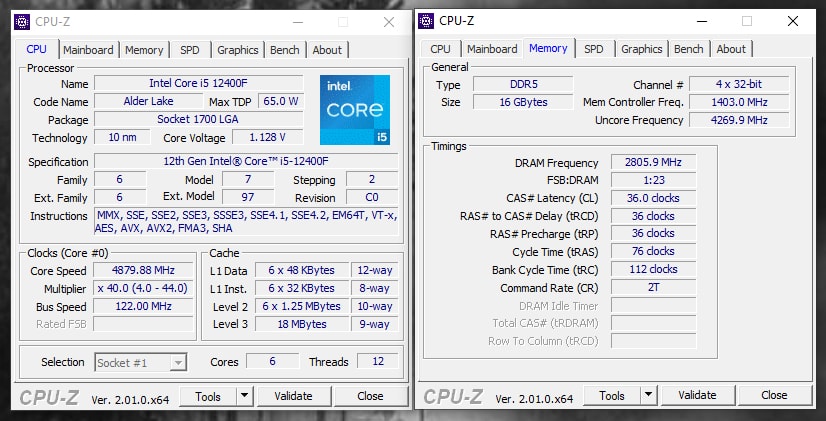This screenshot has width=826, height=421.
Task: Click the 'x 40.0 (4.0 - 44.0)' multiplier value
Action: (x=143, y=288)
